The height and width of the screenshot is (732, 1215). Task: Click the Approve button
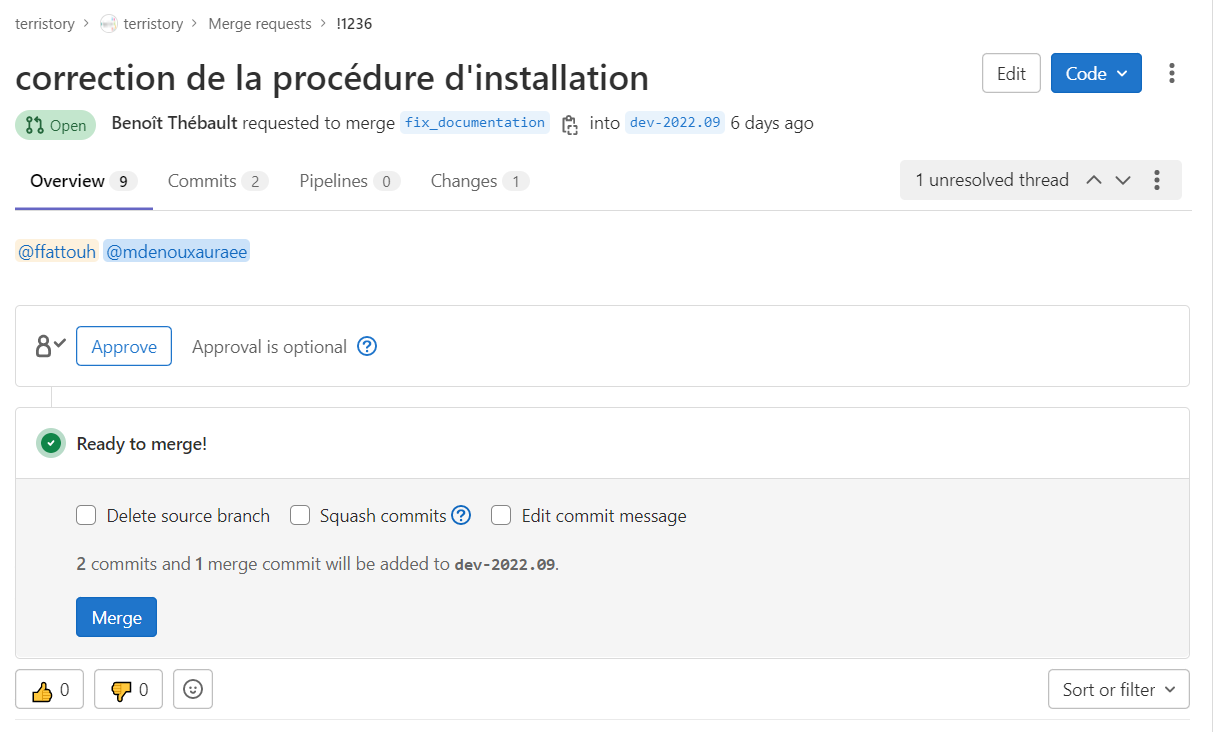pos(124,347)
